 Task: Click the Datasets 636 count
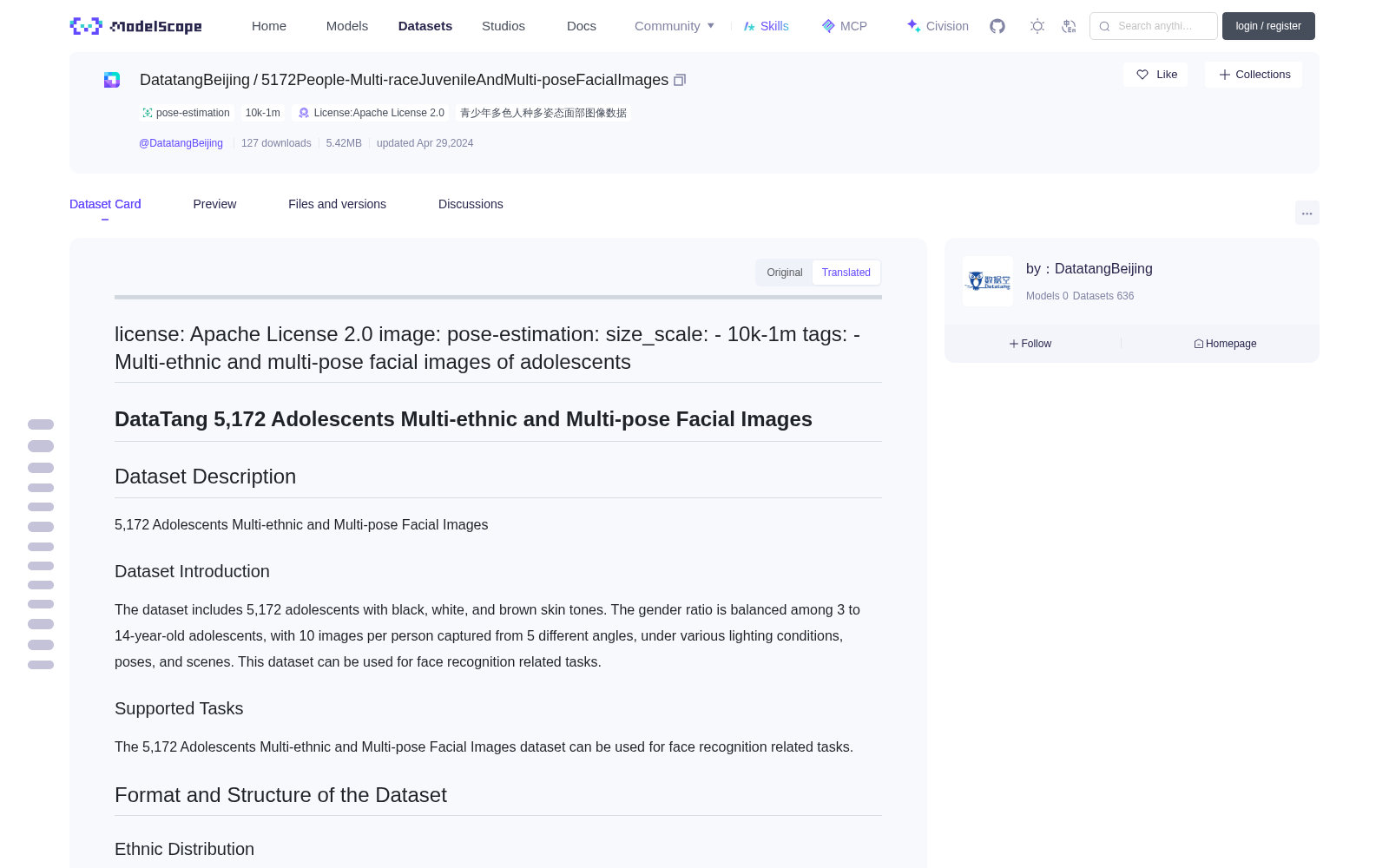pos(1103,296)
